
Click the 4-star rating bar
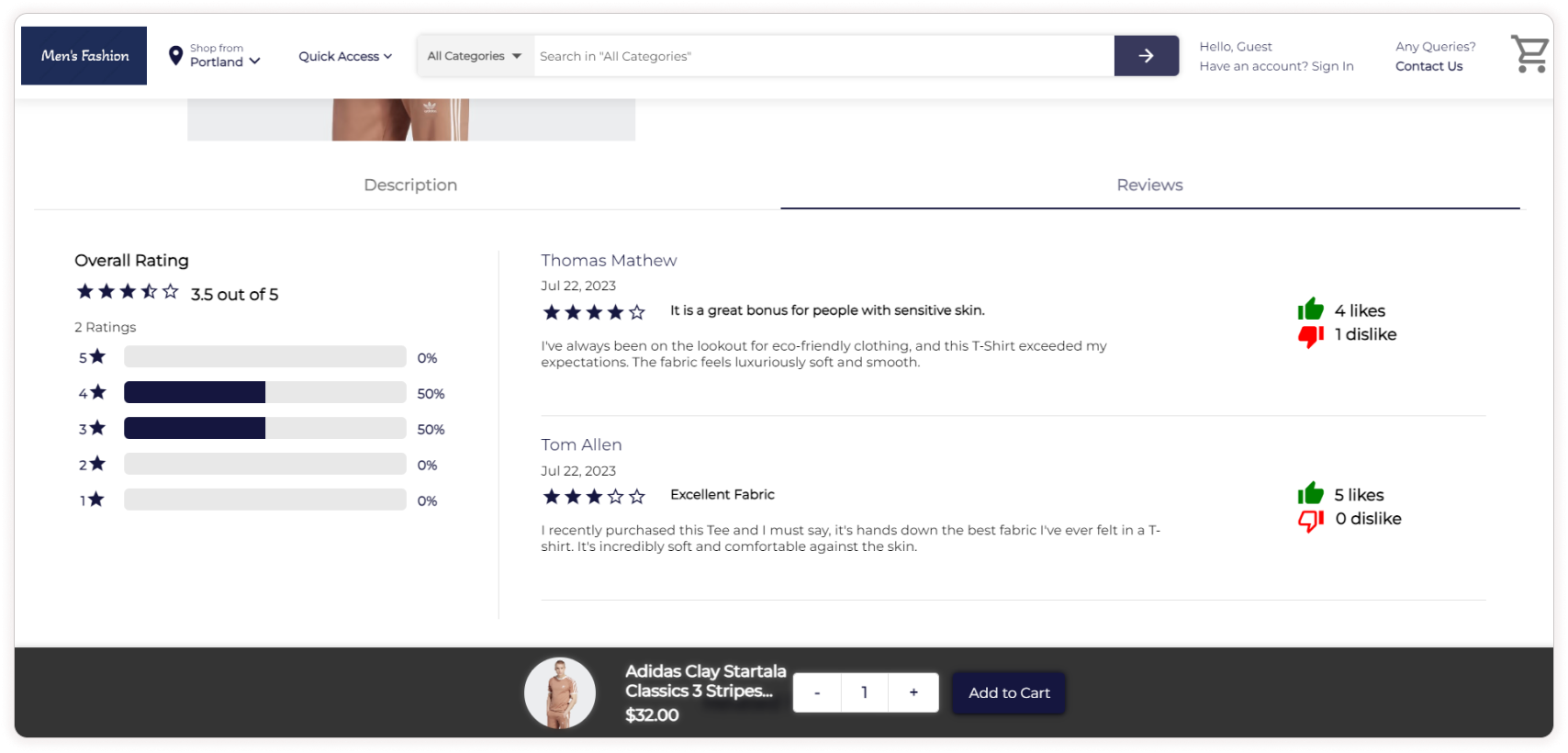click(264, 393)
